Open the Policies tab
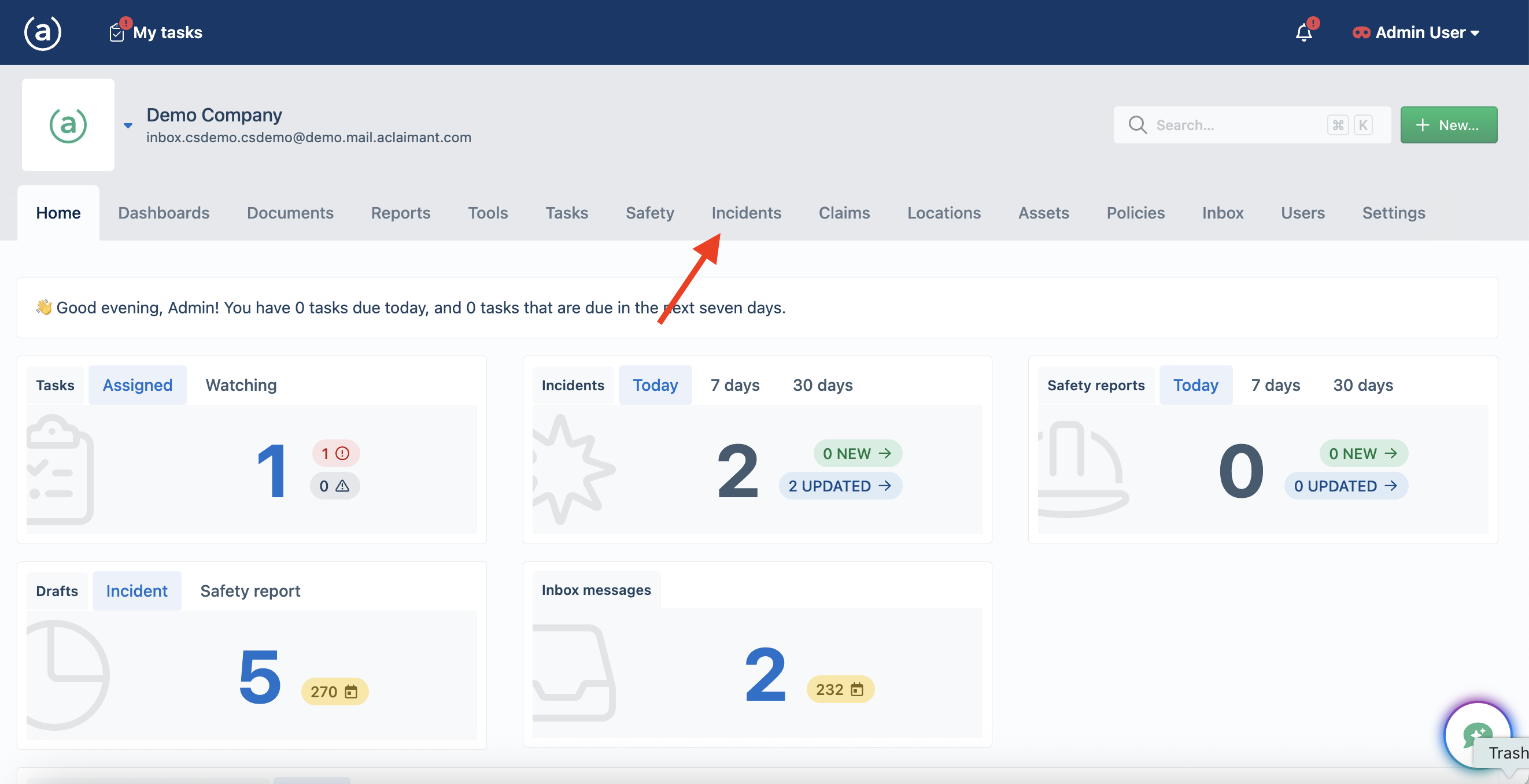Image resolution: width=1529 pixels, height=784 pixels. point(1135,212)
